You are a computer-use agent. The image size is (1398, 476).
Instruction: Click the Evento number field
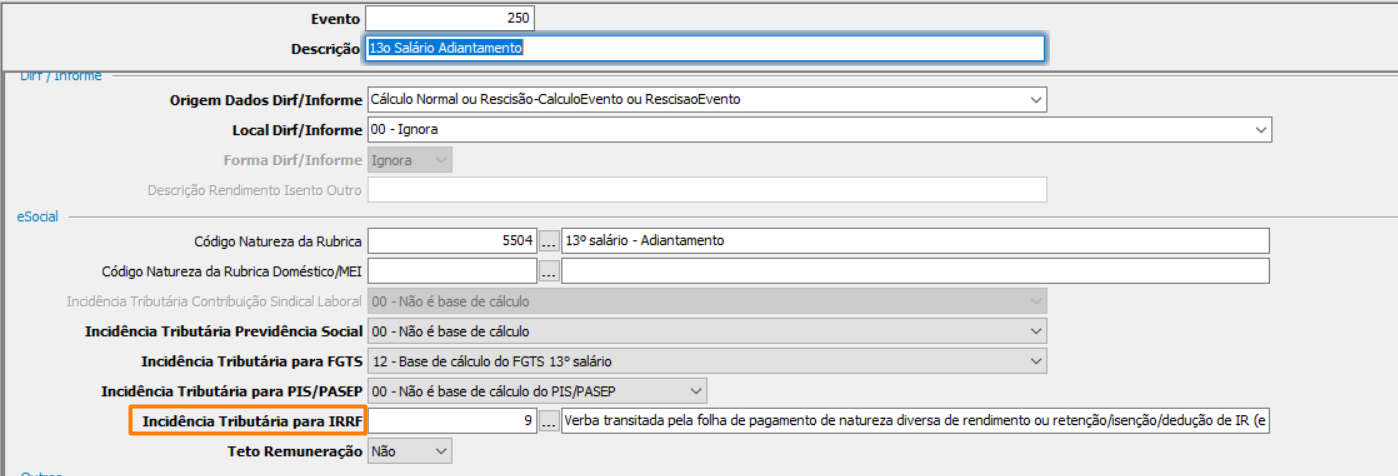tap(450, 18)
